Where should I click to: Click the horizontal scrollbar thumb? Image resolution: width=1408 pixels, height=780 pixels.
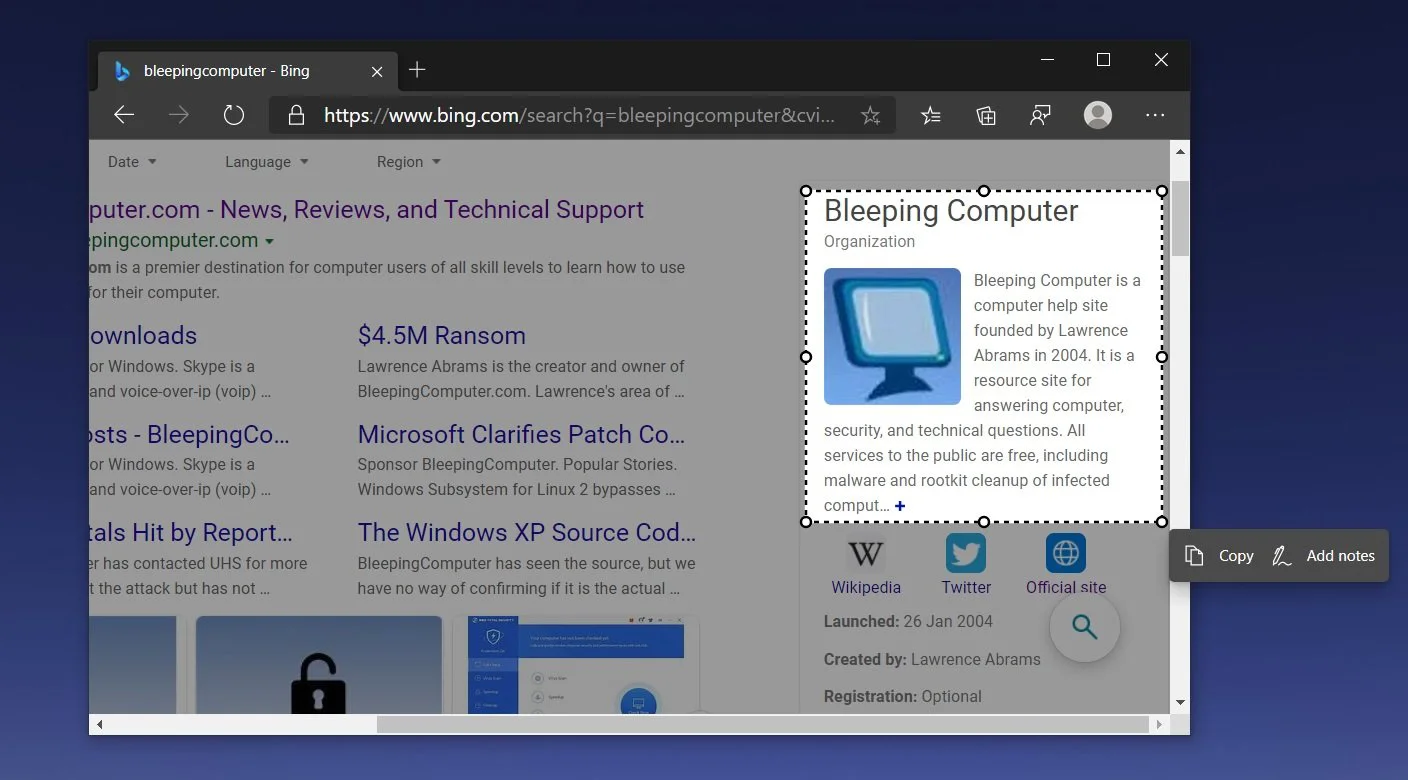pyautogui.click(x=763, y=724)
